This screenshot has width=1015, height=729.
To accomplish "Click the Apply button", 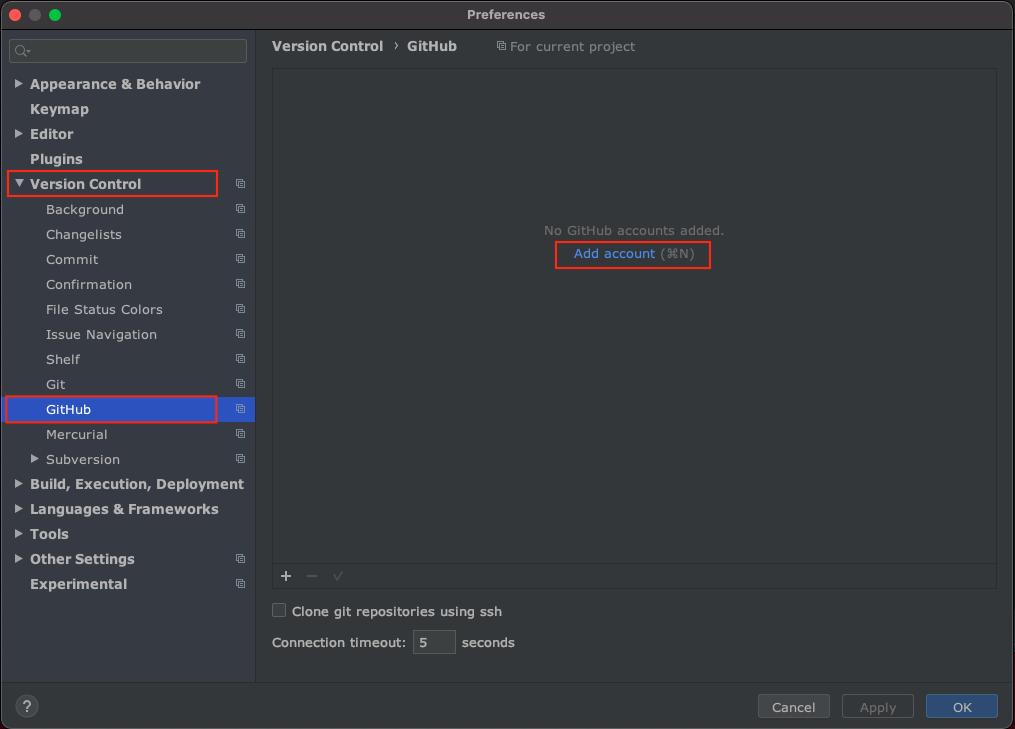I will [878, 707].
